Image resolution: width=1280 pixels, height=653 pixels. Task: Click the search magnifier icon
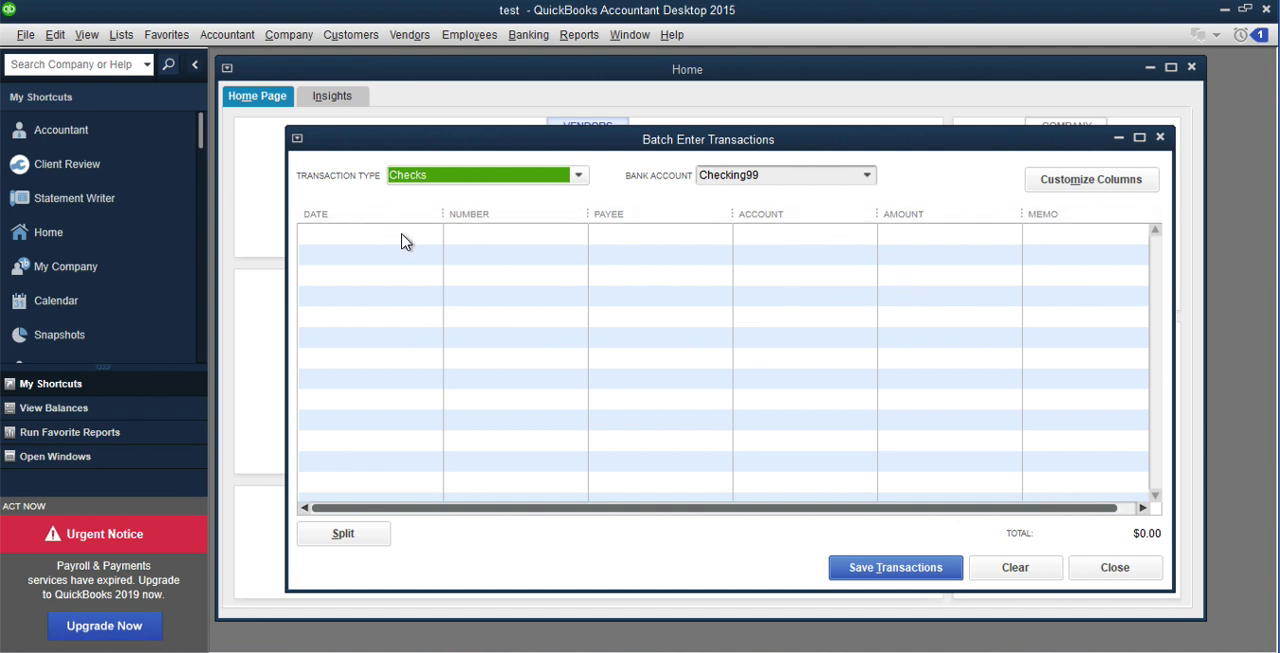click(x=169, y=64)
